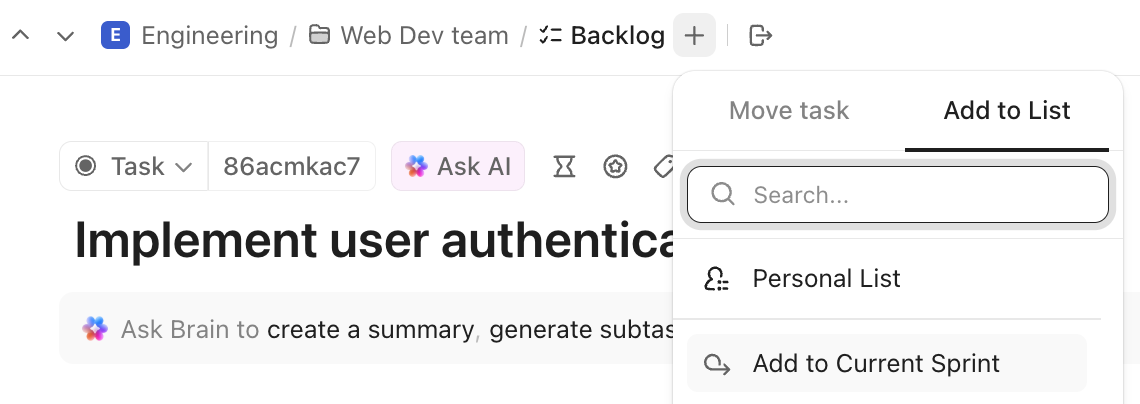Click the move task arrow icon
Viewport: 1140px width, 404px height.
761,37
